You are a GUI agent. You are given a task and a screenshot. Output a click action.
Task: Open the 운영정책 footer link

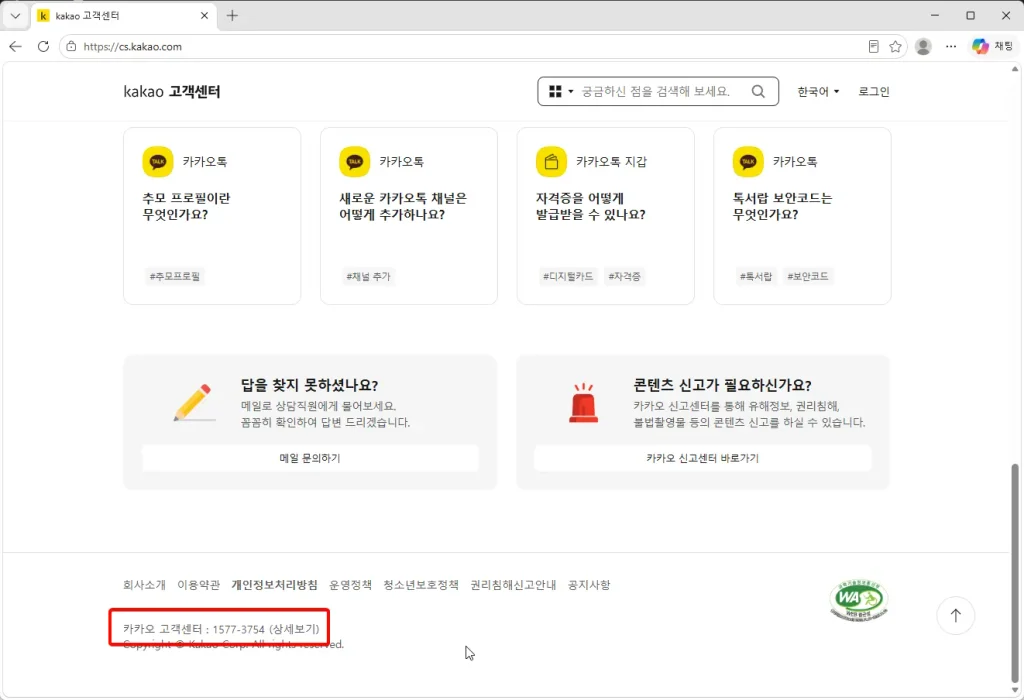[350, 584]
